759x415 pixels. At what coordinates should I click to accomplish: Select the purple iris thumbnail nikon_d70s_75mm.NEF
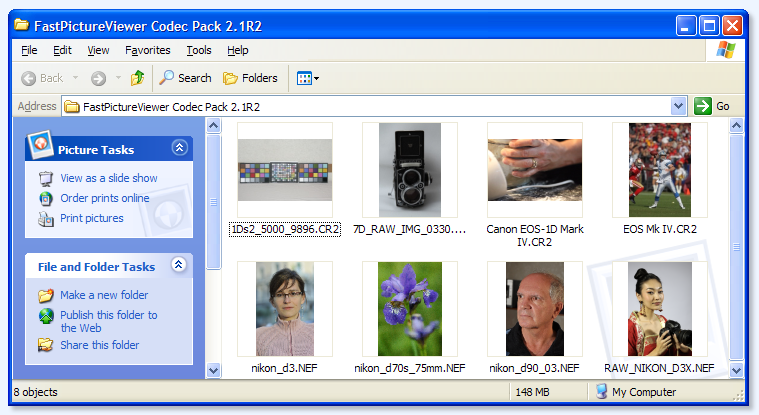[410, 309]
